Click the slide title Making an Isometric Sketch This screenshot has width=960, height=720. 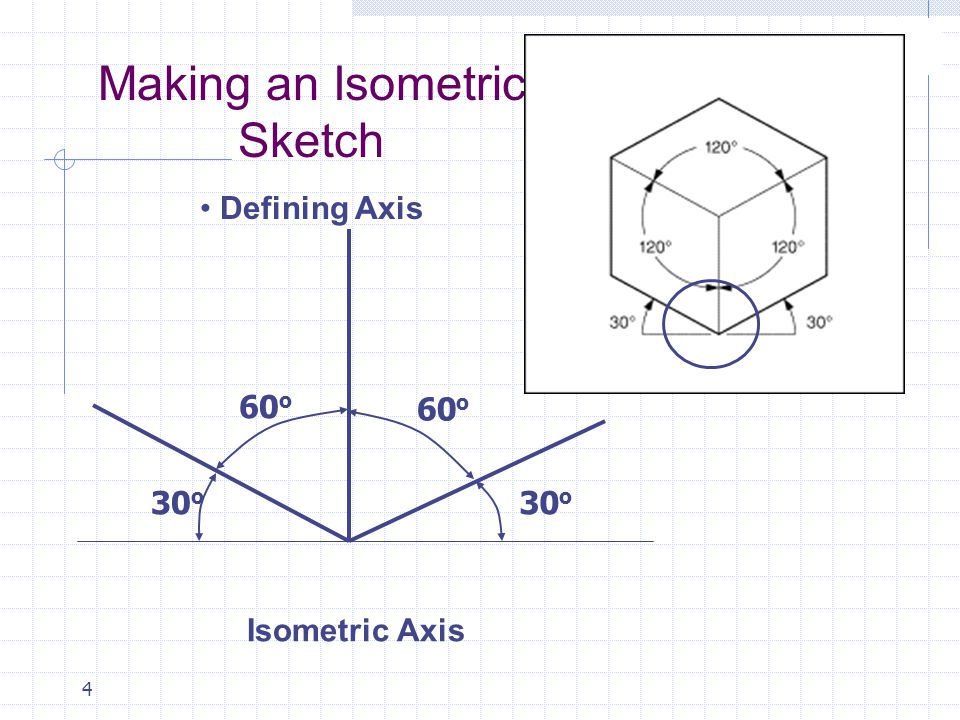point(309,113)
